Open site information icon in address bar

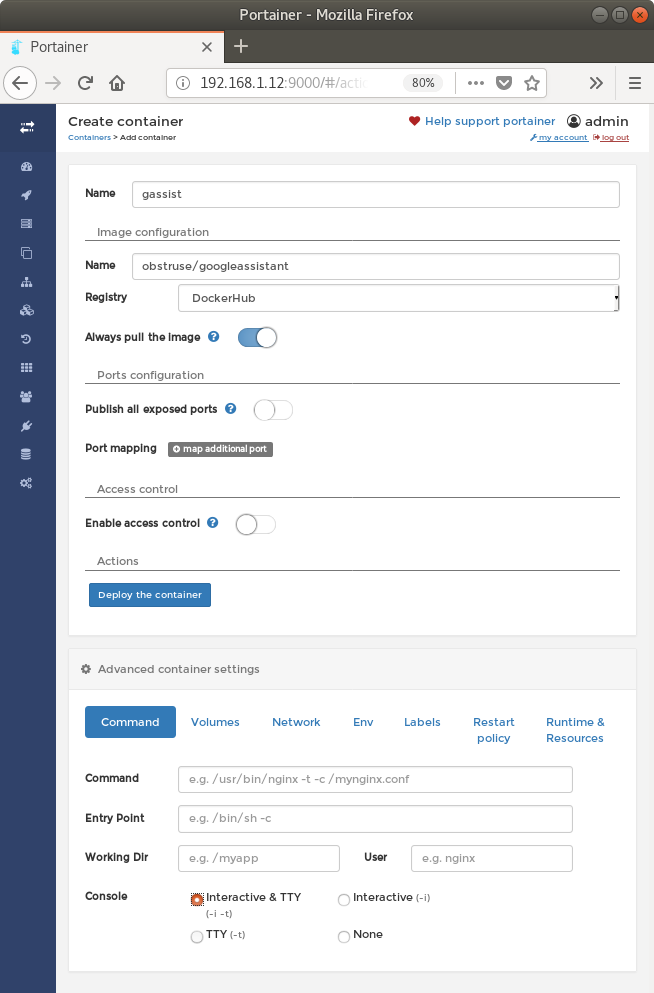[x=183, y=83]
